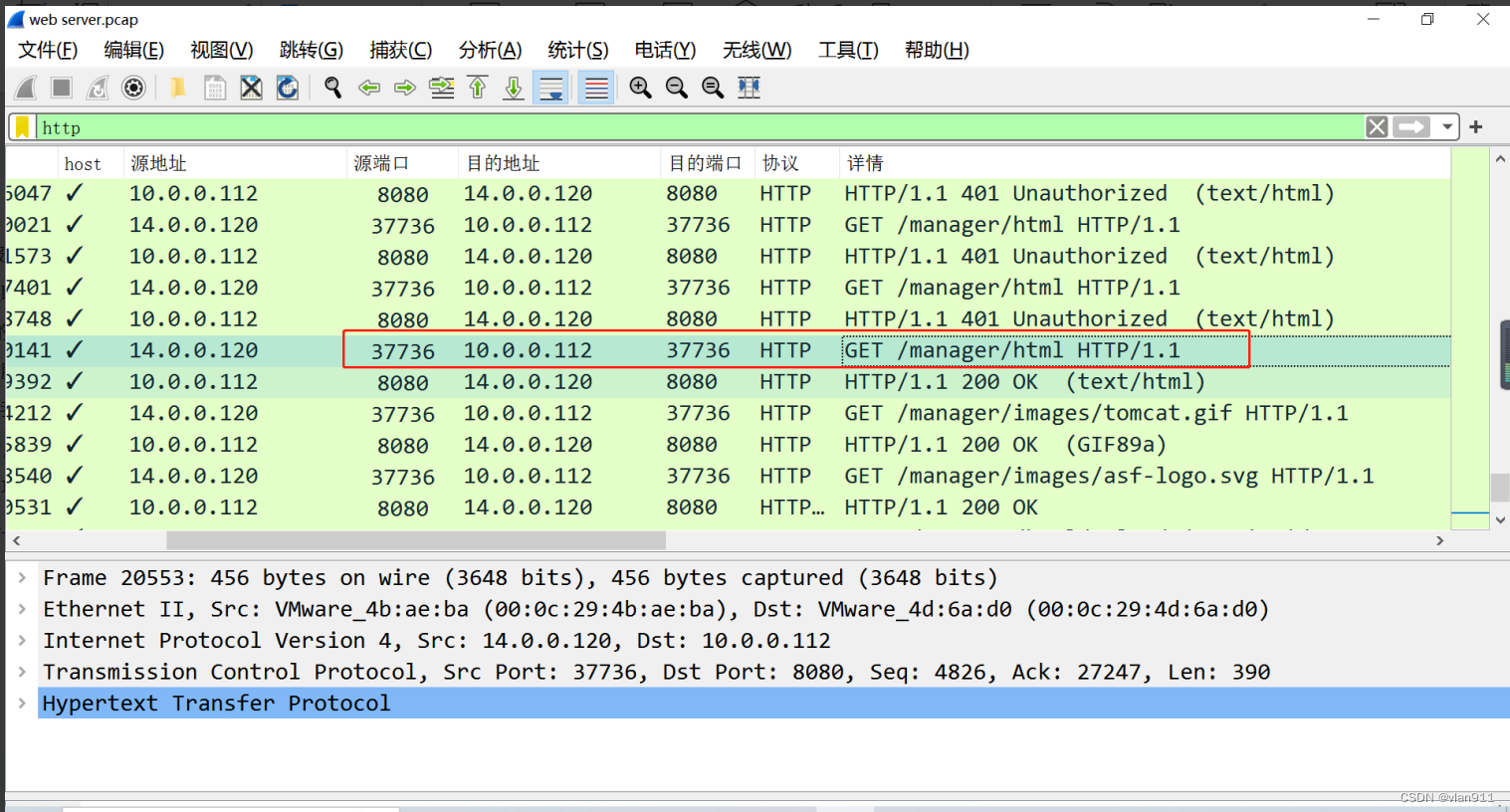Select the GET /manager/images/tomcat.gif packet
This screenshot has width=1510, height=812.
728,413
